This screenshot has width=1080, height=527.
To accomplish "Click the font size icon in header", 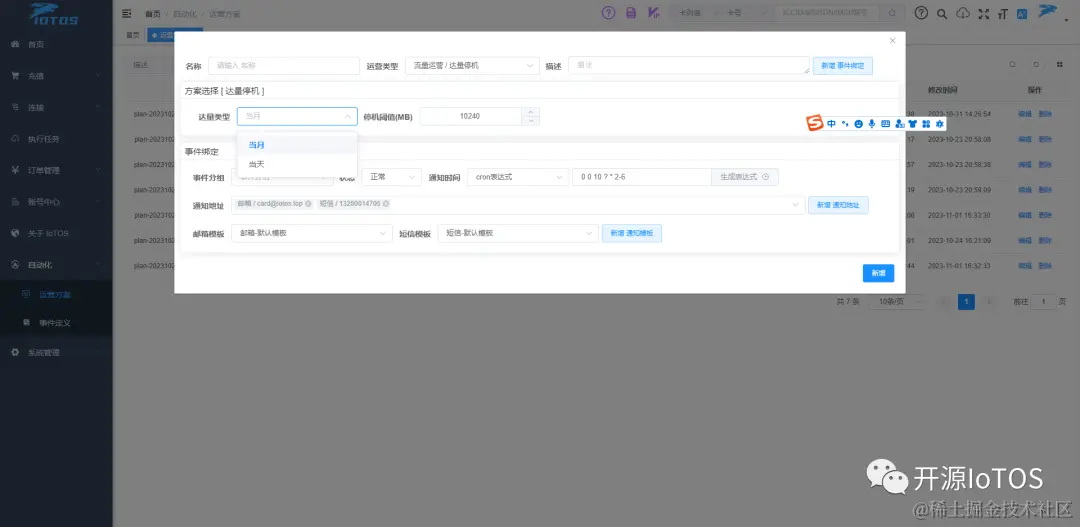I will [x=1003, y=13].
